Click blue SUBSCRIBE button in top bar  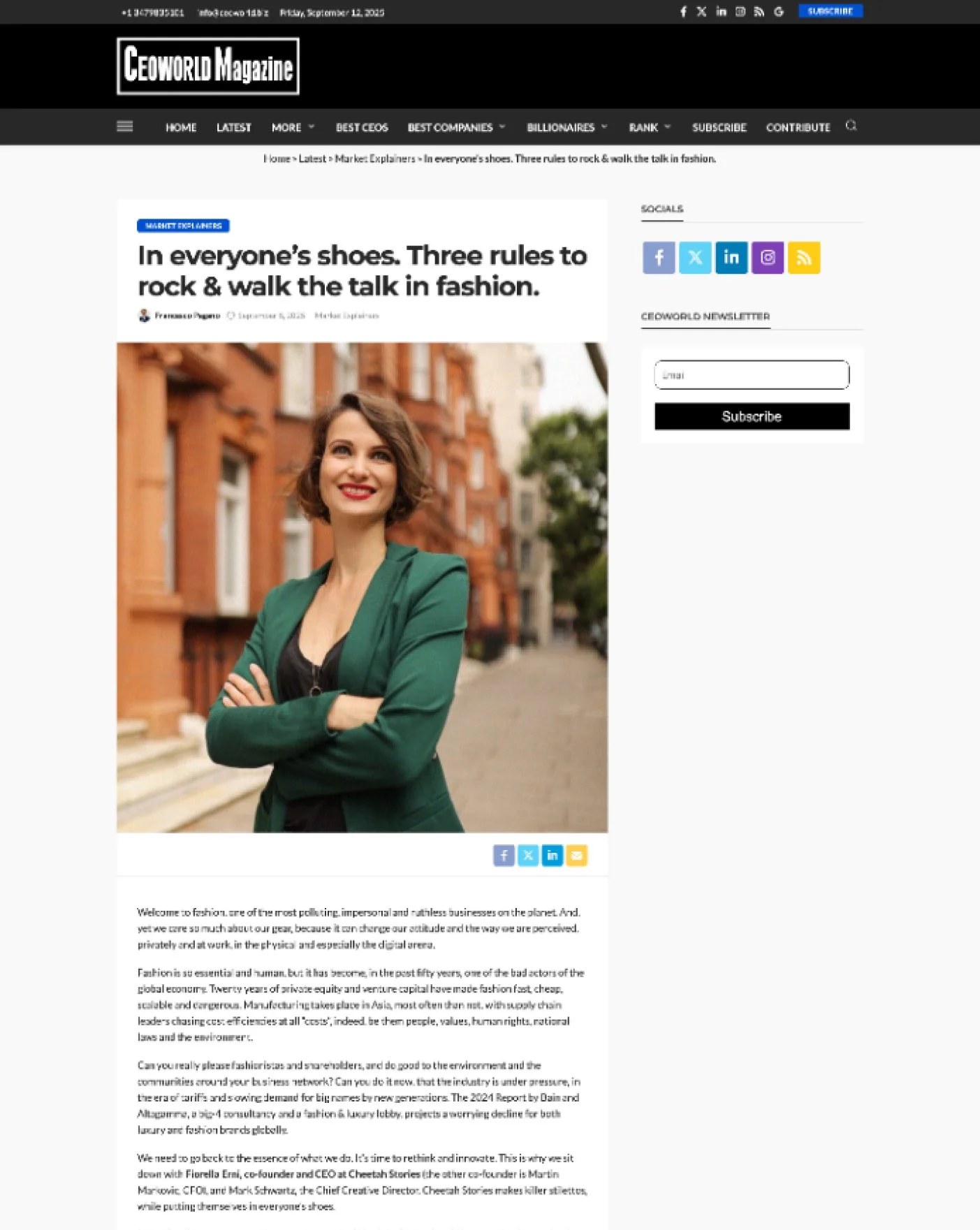(x=831, y=11)
